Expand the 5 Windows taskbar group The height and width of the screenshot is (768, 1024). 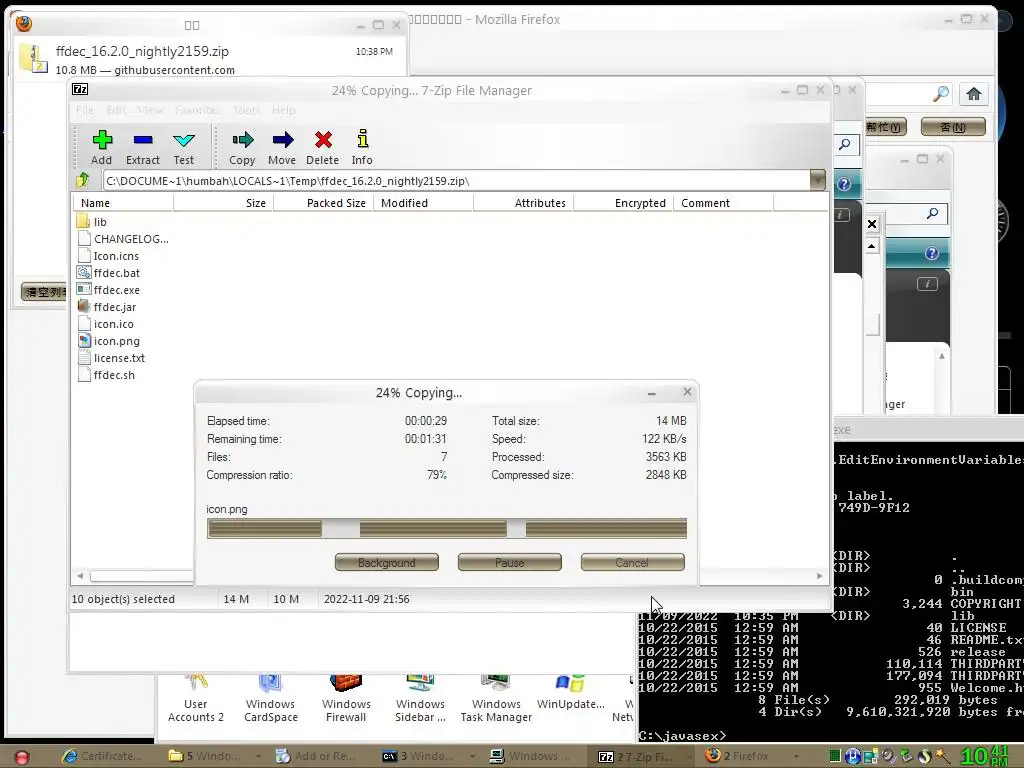[x=257, y=756]
